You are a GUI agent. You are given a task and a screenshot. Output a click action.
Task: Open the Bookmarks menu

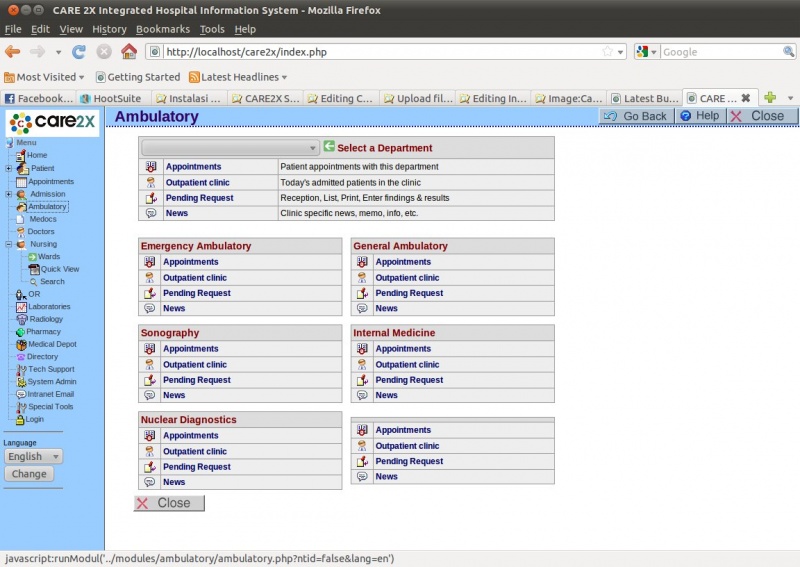click(161, 29)
